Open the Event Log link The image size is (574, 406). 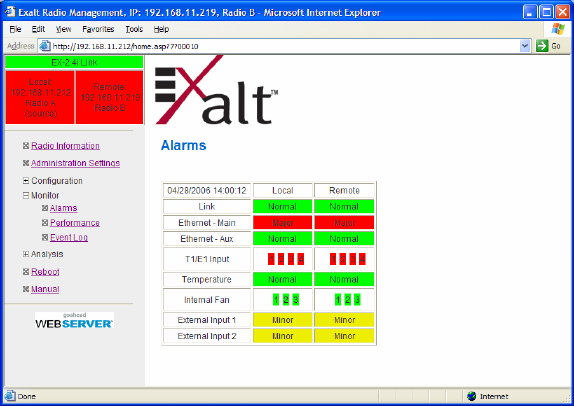click(x=69, y=238)
